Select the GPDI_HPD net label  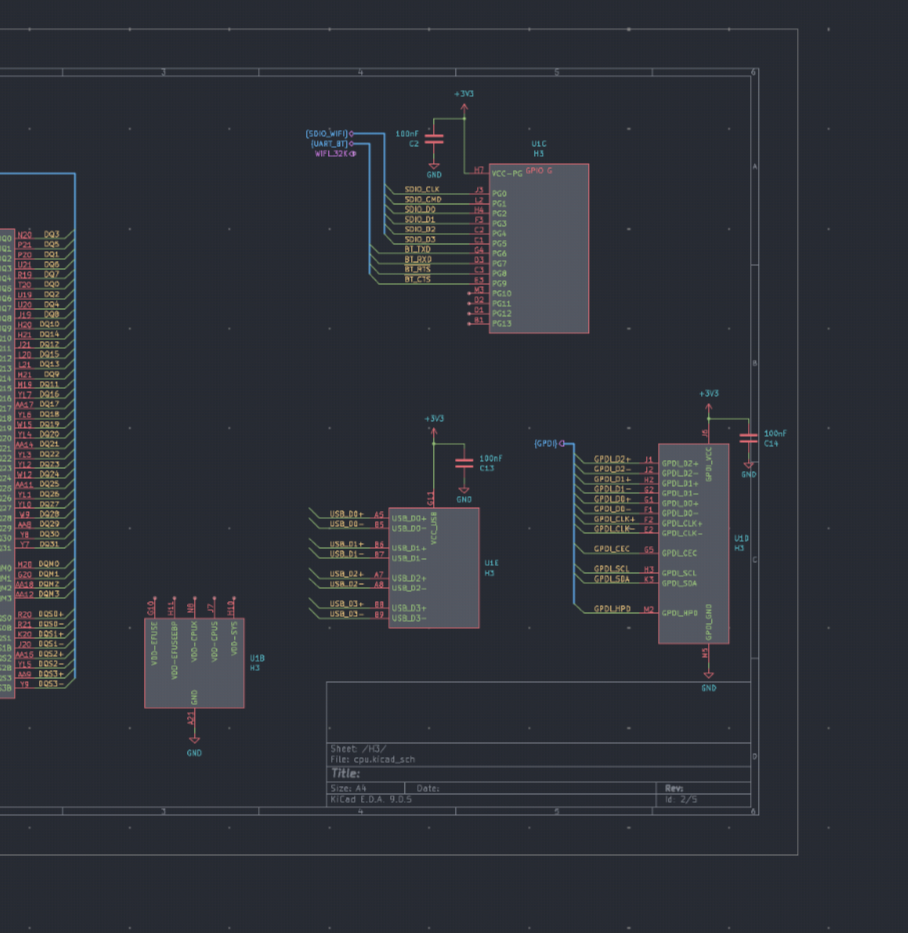coord(612,608)
